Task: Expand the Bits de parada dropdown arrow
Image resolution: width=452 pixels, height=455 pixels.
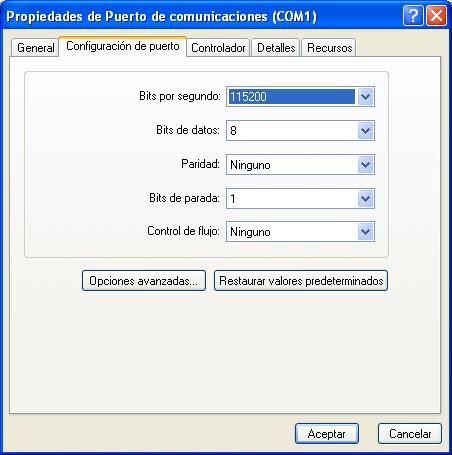Action: tap(366, 198)
